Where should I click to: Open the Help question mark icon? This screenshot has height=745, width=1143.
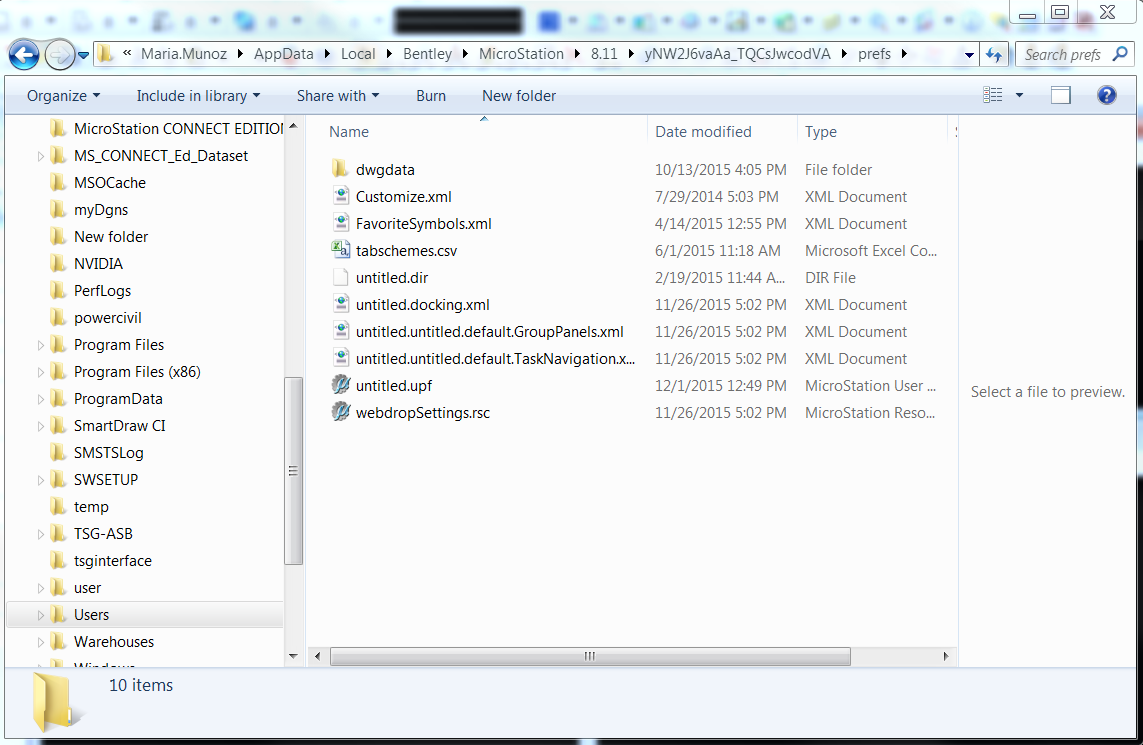point(1107,95)
